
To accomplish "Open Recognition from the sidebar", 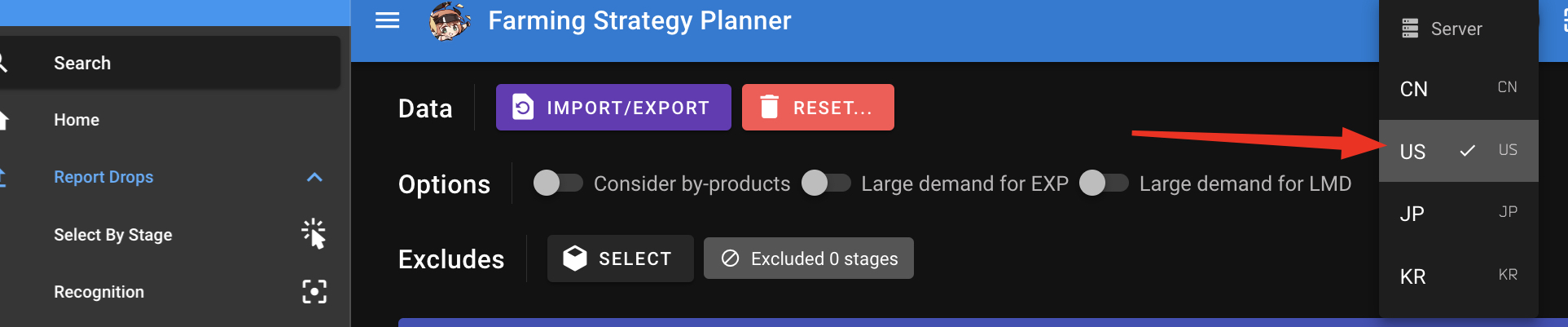I will point(99,292).
